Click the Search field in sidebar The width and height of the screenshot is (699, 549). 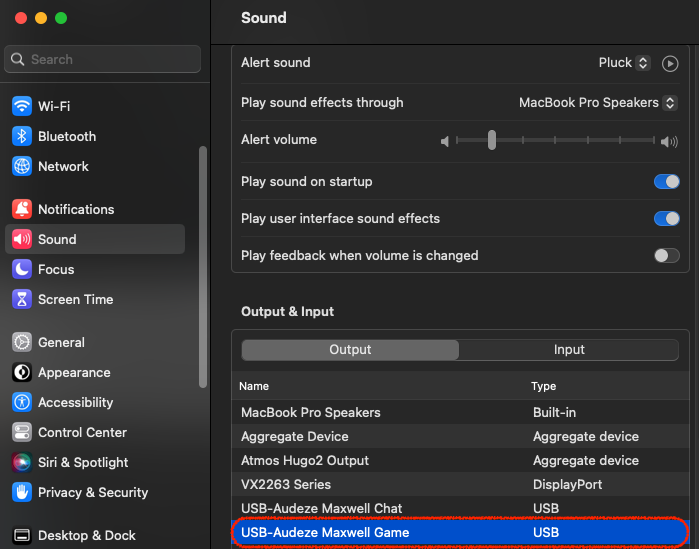coord(103,59)
